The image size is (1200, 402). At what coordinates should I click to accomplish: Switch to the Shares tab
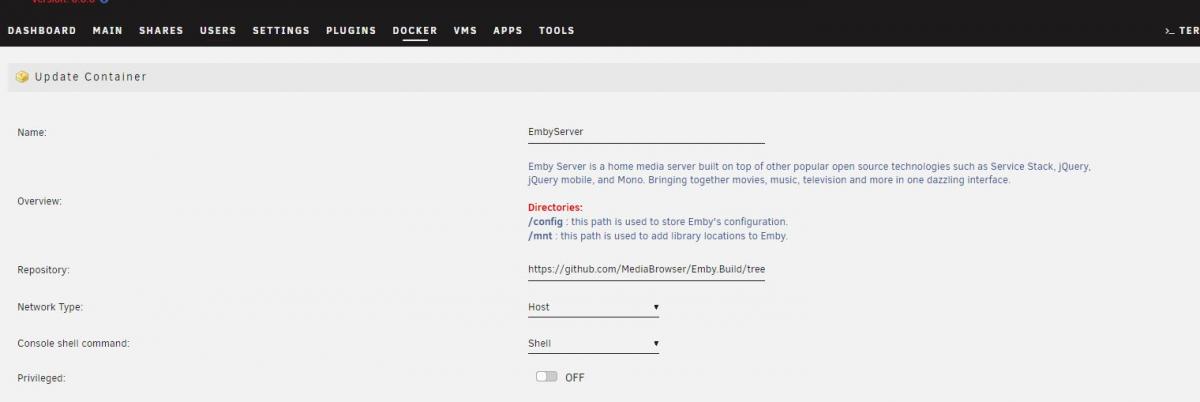(x=161, y=31)
